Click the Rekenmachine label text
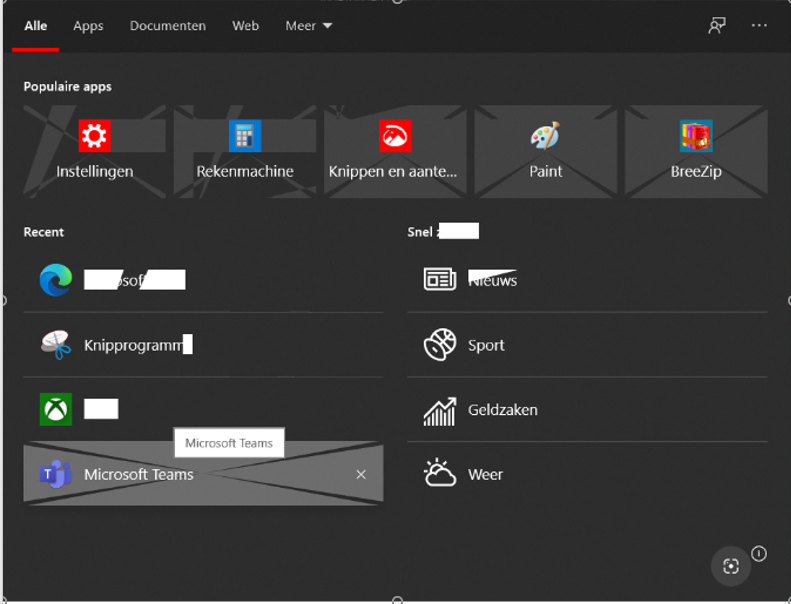This screenshot has height=604, width=791. [x=245, y=172]
